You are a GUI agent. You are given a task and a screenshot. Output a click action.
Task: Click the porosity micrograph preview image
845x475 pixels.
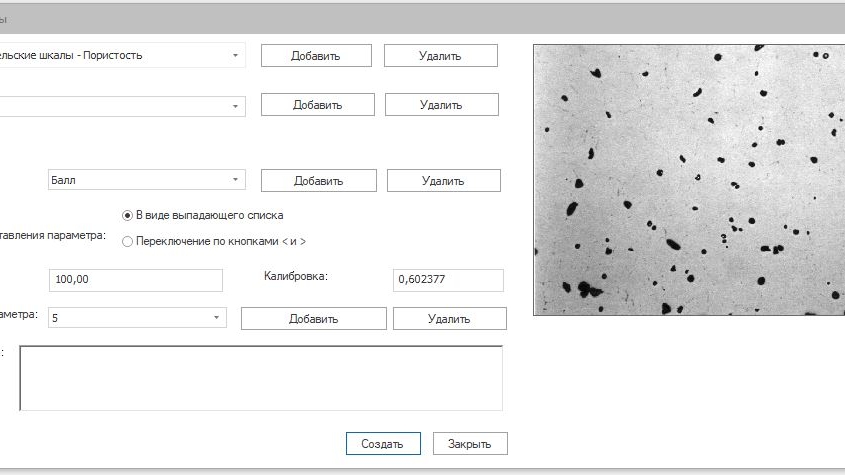[689, 180]
